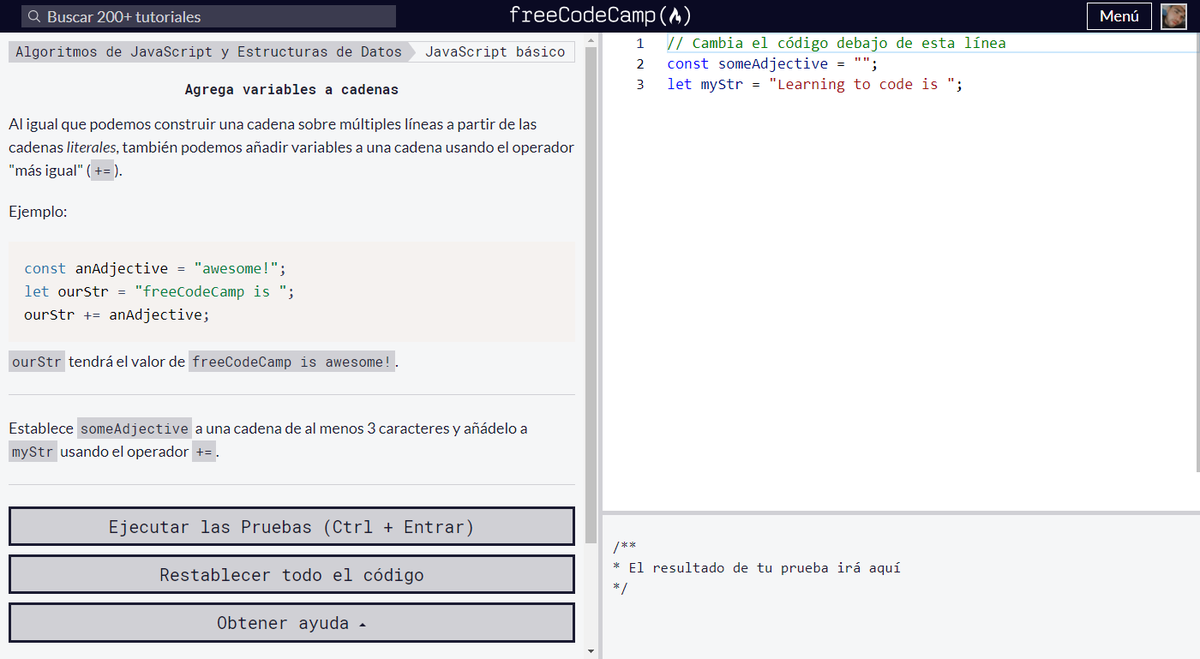Run tests with Ejecutar las Pruebas button
The width and height of the screenshot is (1200, 659).
pos(292,527)
